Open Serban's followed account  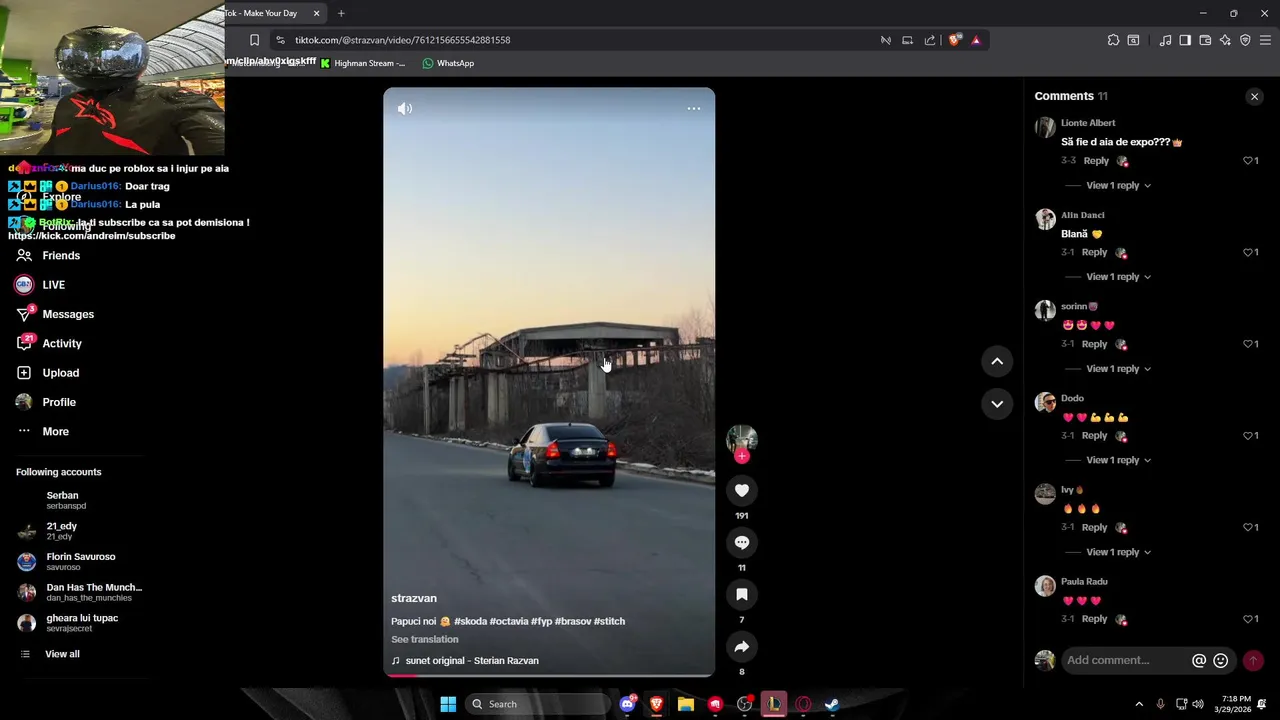coord(62,500)
